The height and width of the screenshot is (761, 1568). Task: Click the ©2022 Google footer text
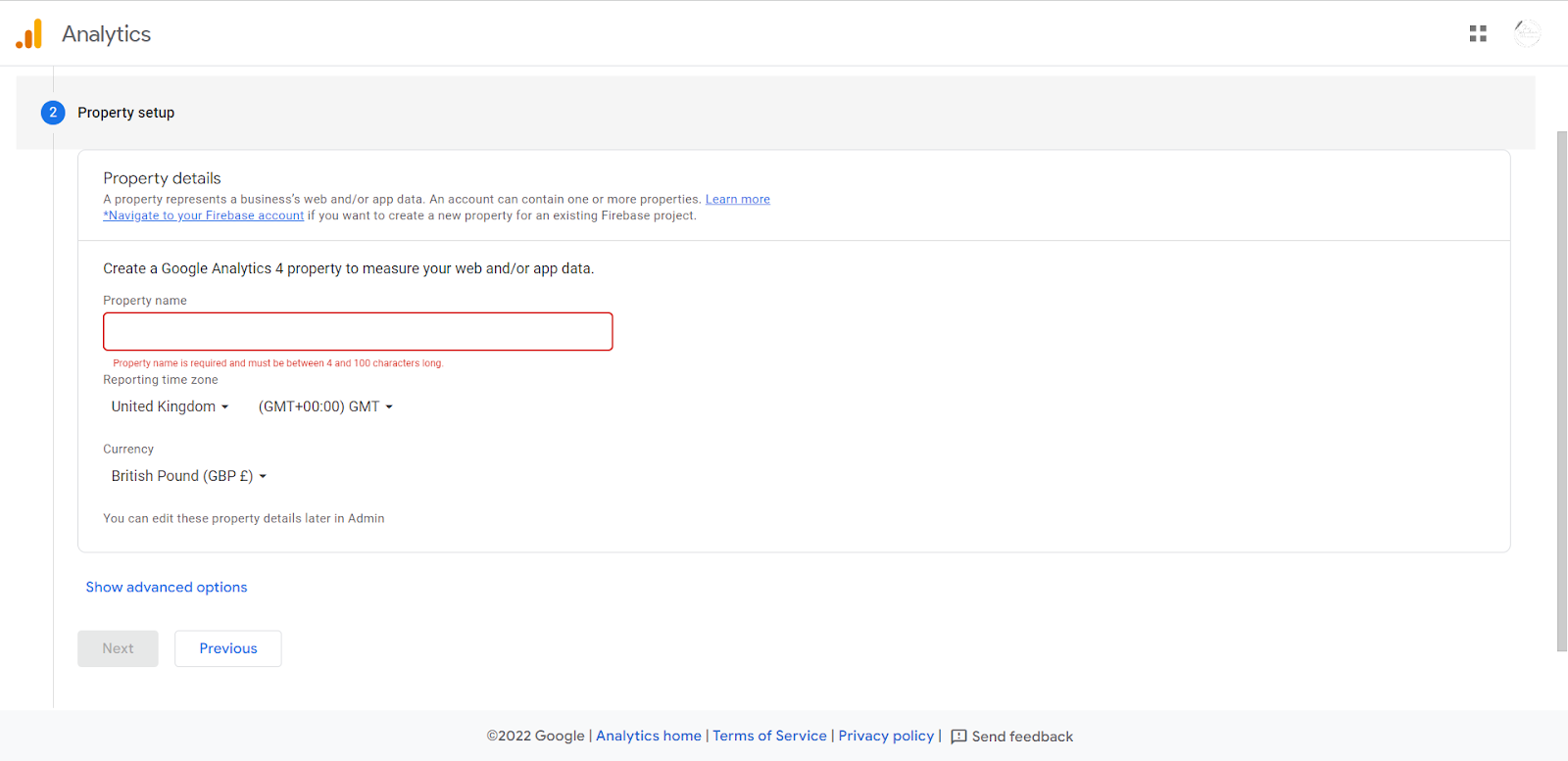click(536, 736)
